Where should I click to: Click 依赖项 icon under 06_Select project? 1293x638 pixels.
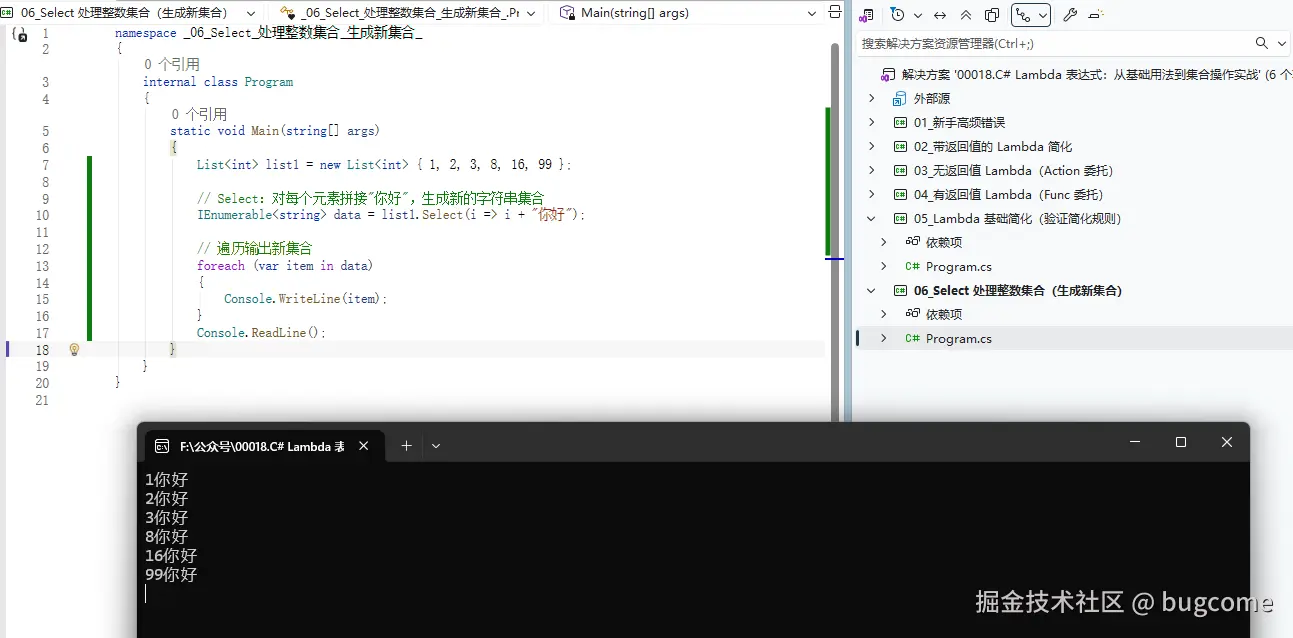tap(912, 314)
